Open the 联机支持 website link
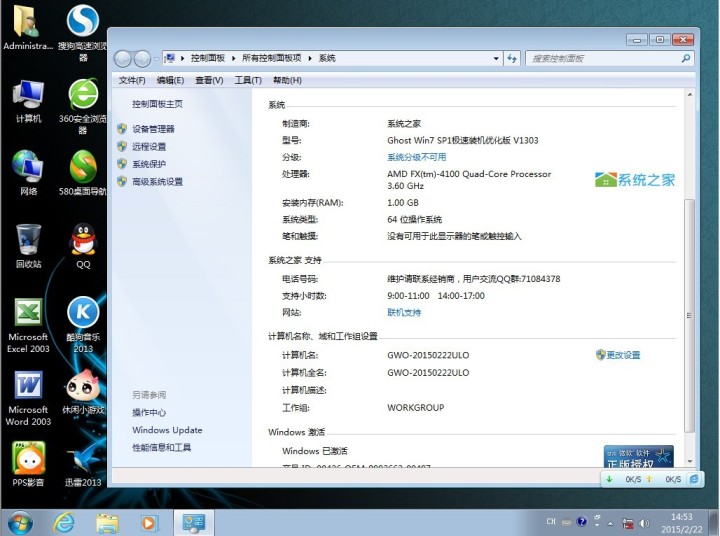The image size is (720, 536). point(404,312)
